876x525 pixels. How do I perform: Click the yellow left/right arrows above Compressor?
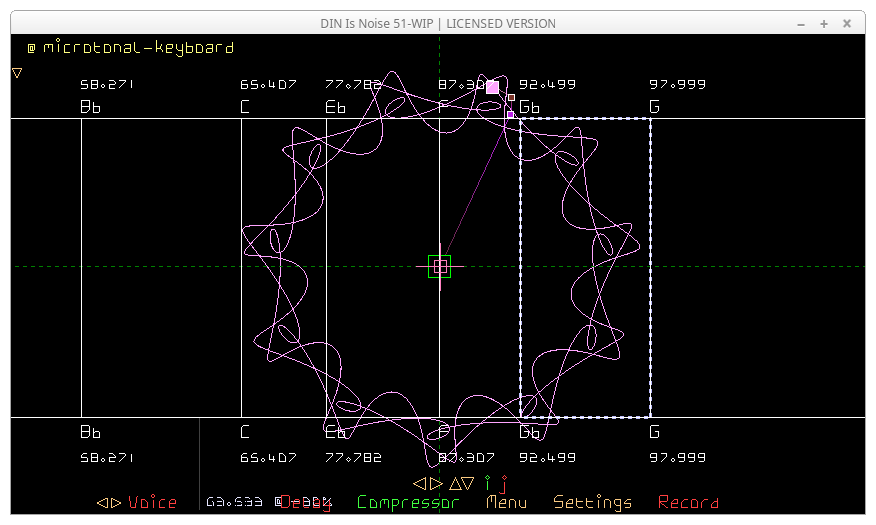(427, 483)
